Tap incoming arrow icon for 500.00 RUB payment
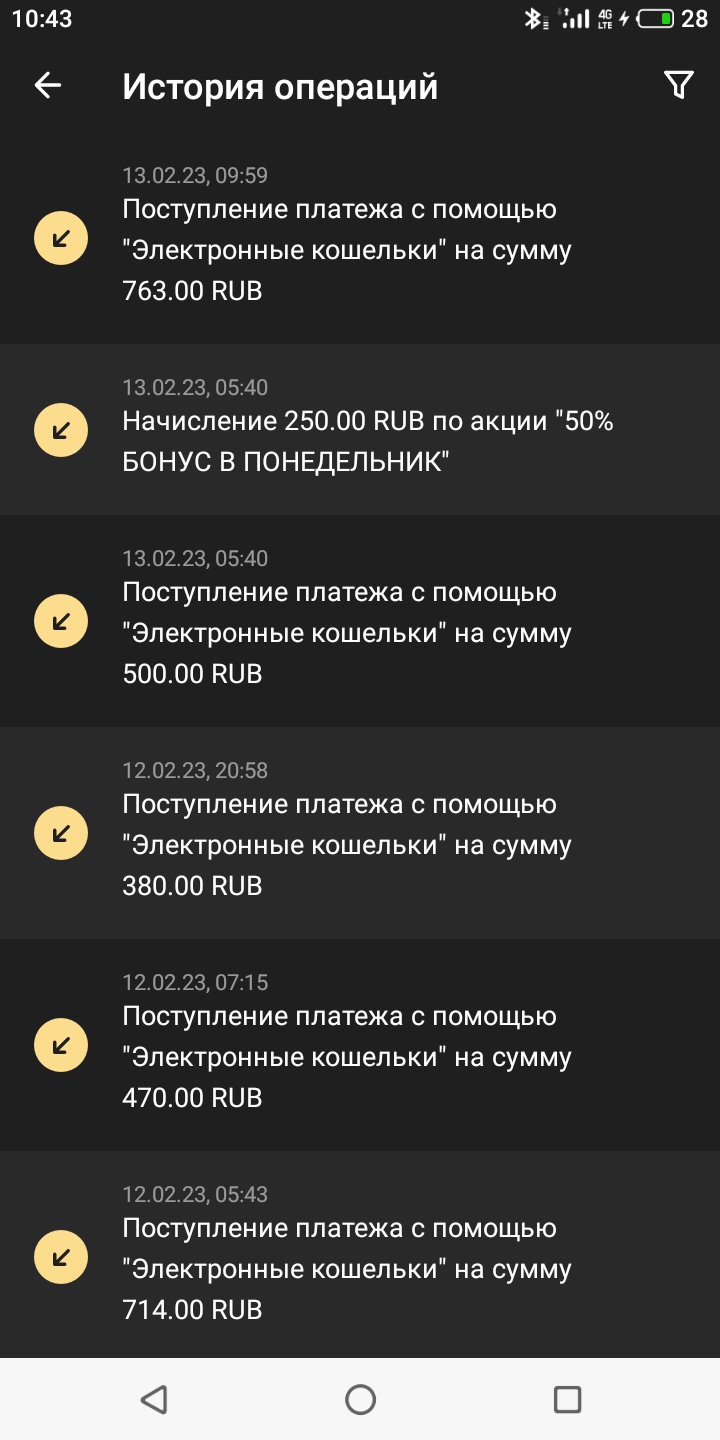Screen dimensions: 720x1440 [x=61, y=621]
